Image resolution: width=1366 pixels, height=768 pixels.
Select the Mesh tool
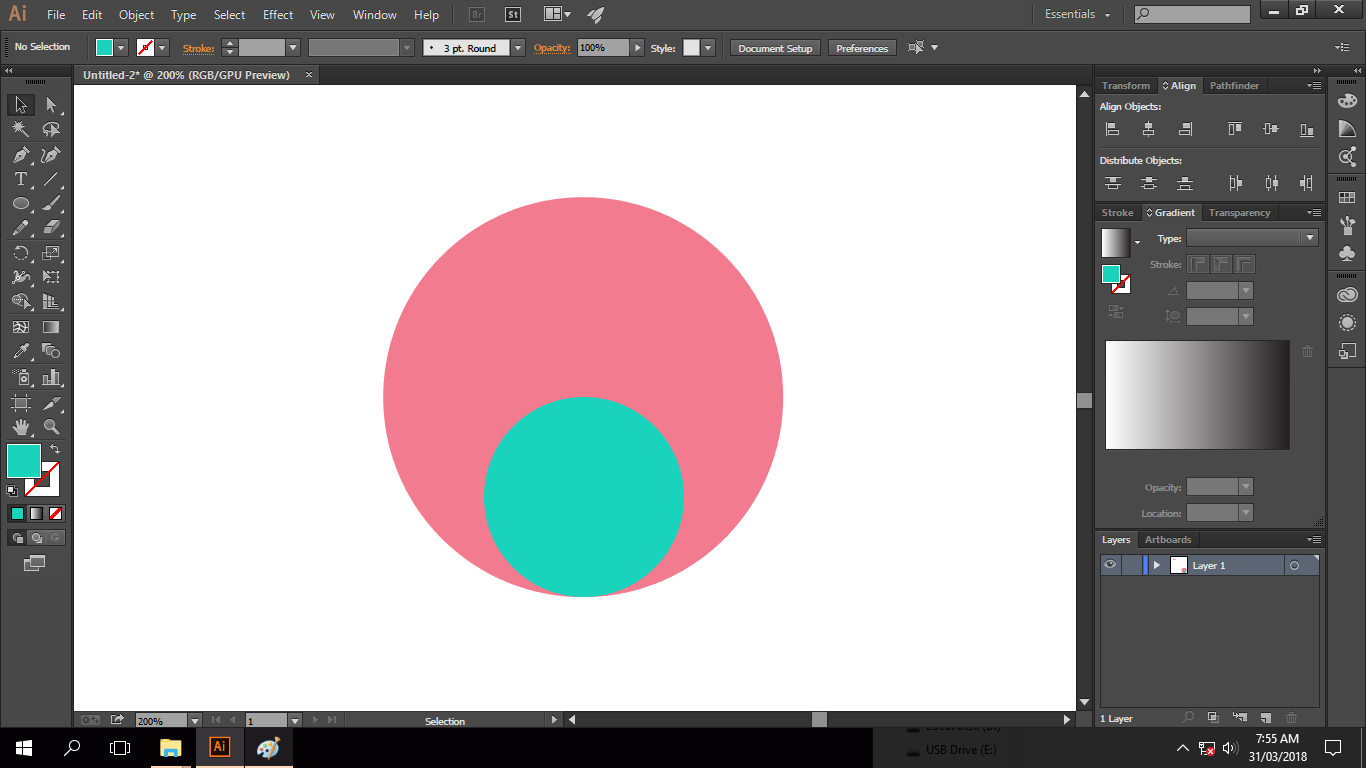pos(20,327)
